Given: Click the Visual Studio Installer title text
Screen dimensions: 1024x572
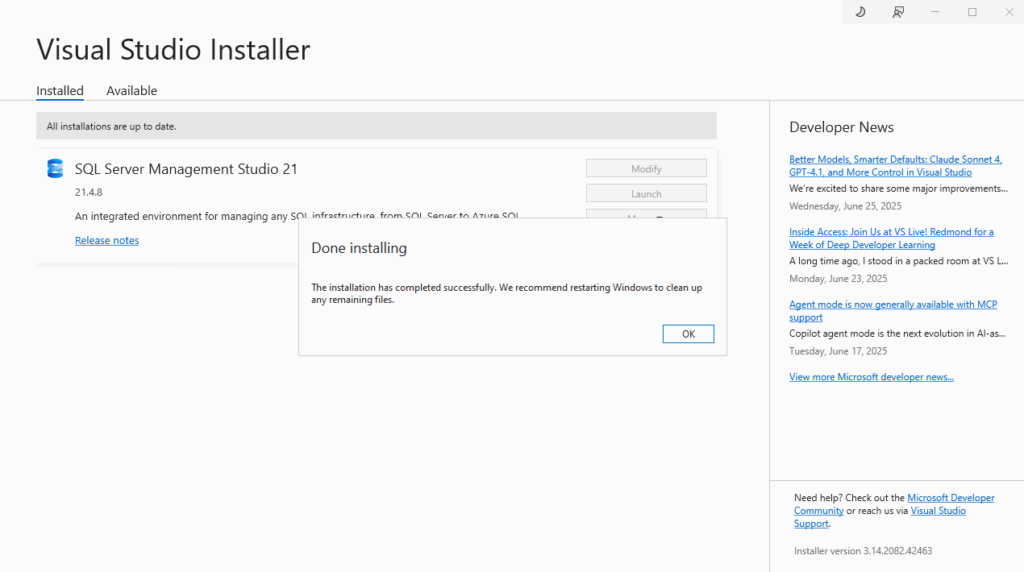Looking at the screenshot, I should point(173,50).
